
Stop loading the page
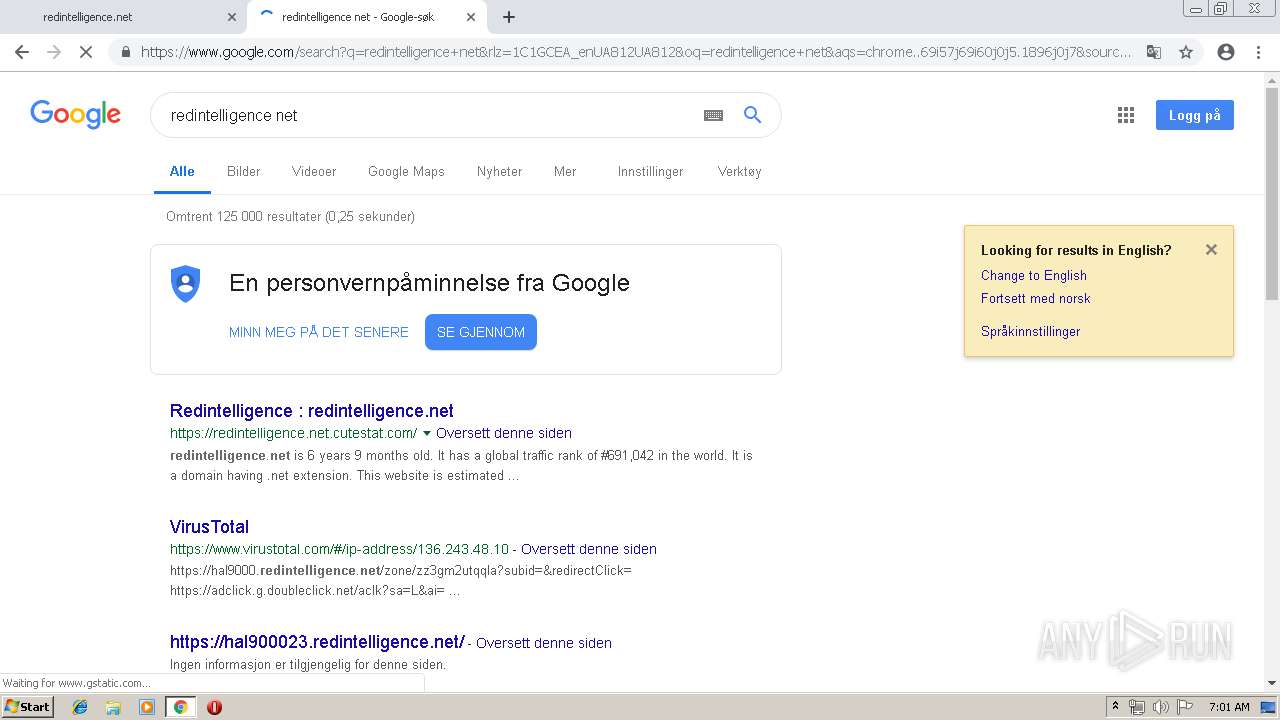tap(86, 52)
